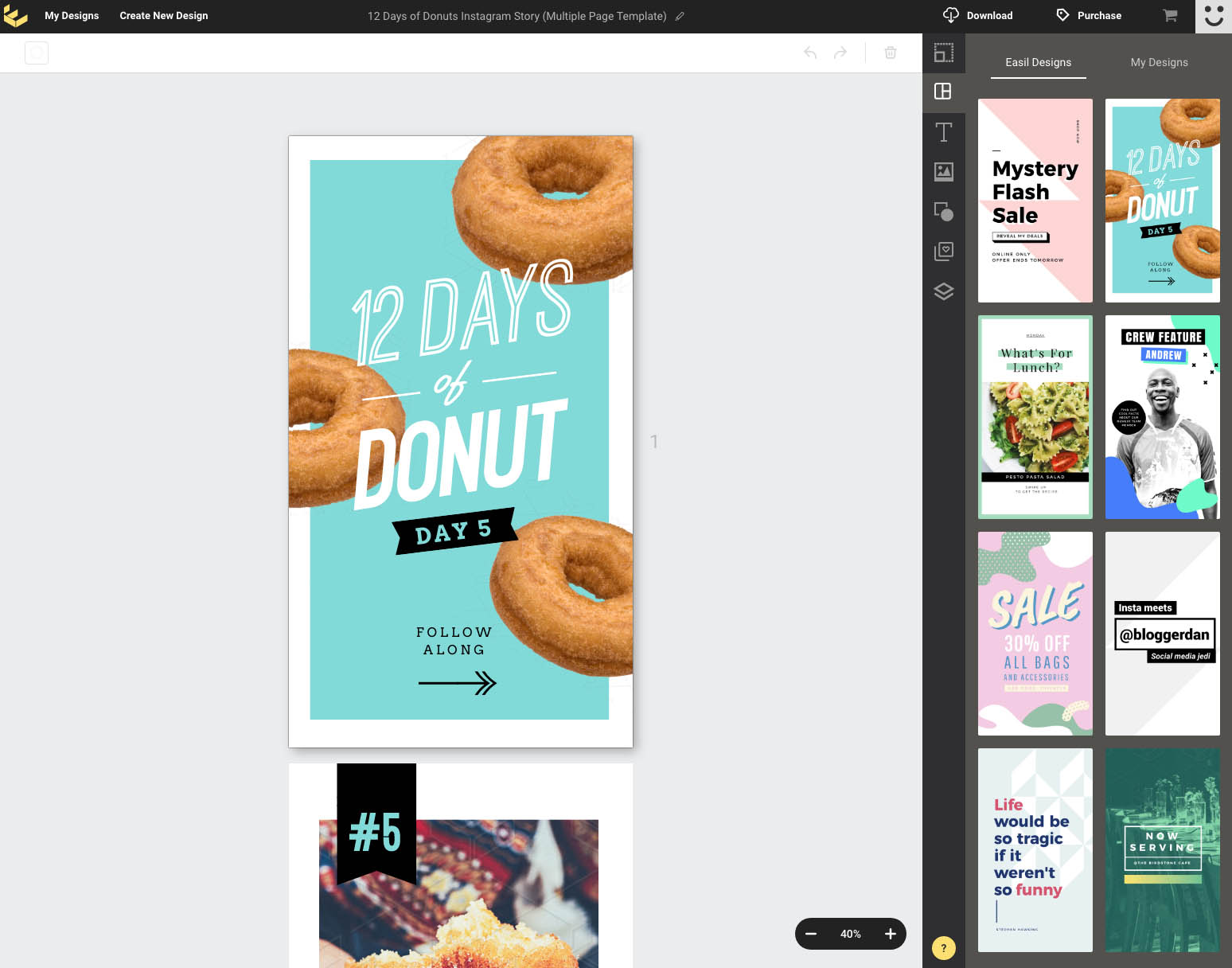Screen dimensions: 1232x968
Task: Open the favorites collection icon
Action: tap(943, 252)
